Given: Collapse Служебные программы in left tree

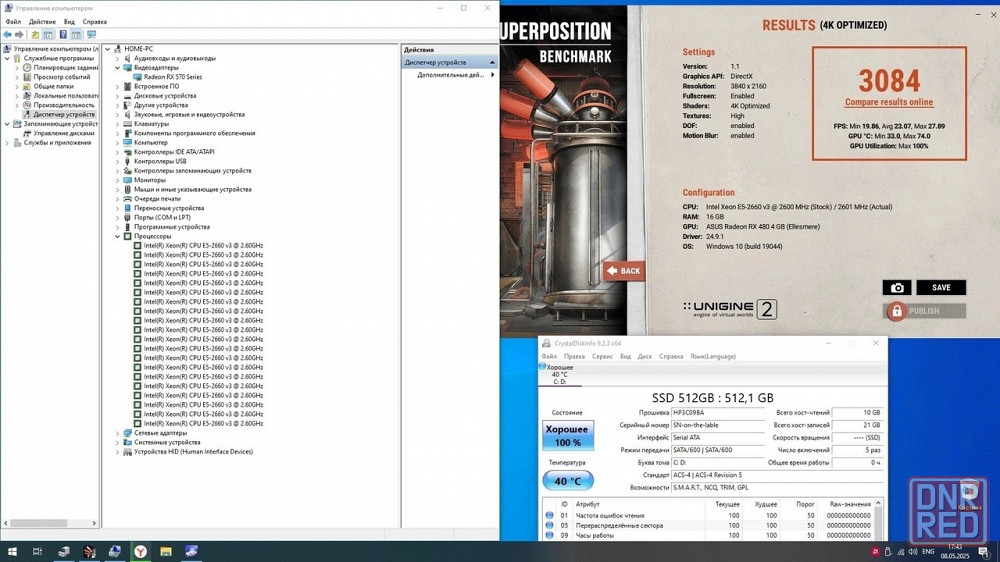Looking at the screenshot, I should point(8,58).
